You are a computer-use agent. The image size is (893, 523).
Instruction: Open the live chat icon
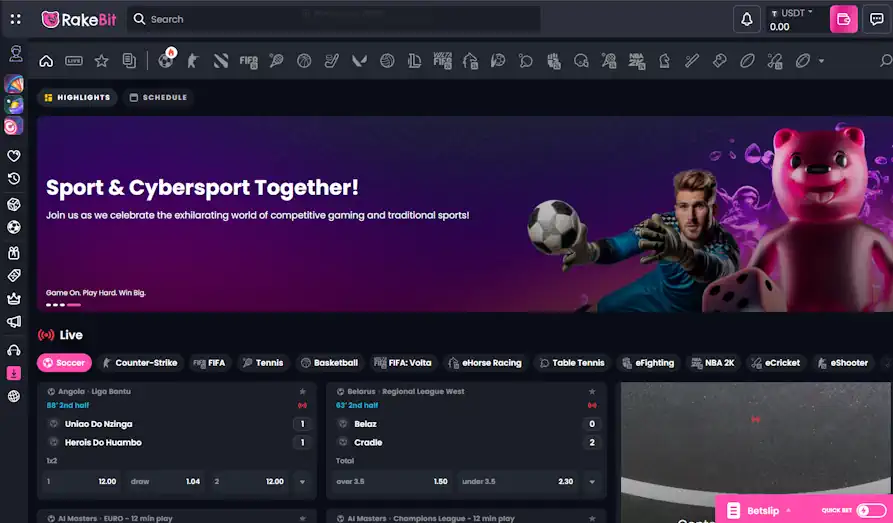click(876, 19)
